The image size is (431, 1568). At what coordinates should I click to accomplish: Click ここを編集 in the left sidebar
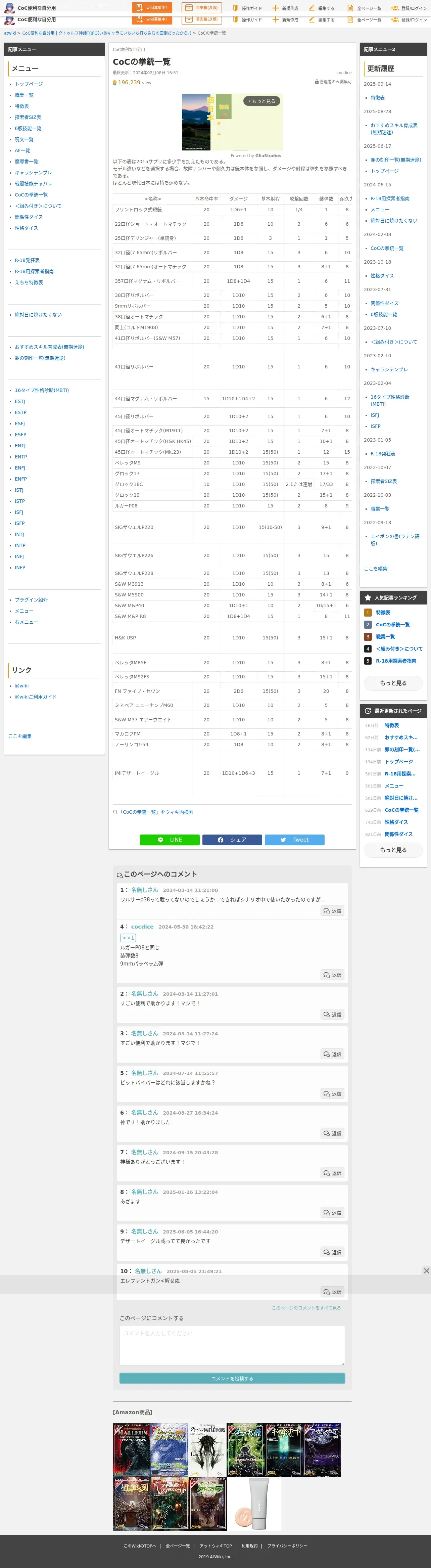(x=19, y=736)
